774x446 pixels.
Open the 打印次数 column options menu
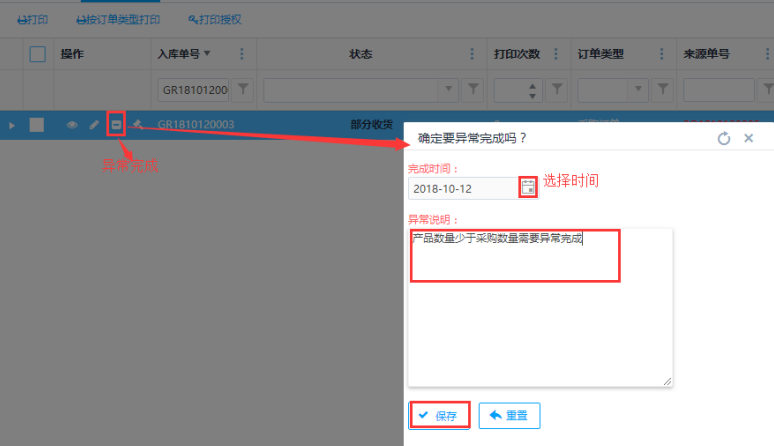click(555, 54)
